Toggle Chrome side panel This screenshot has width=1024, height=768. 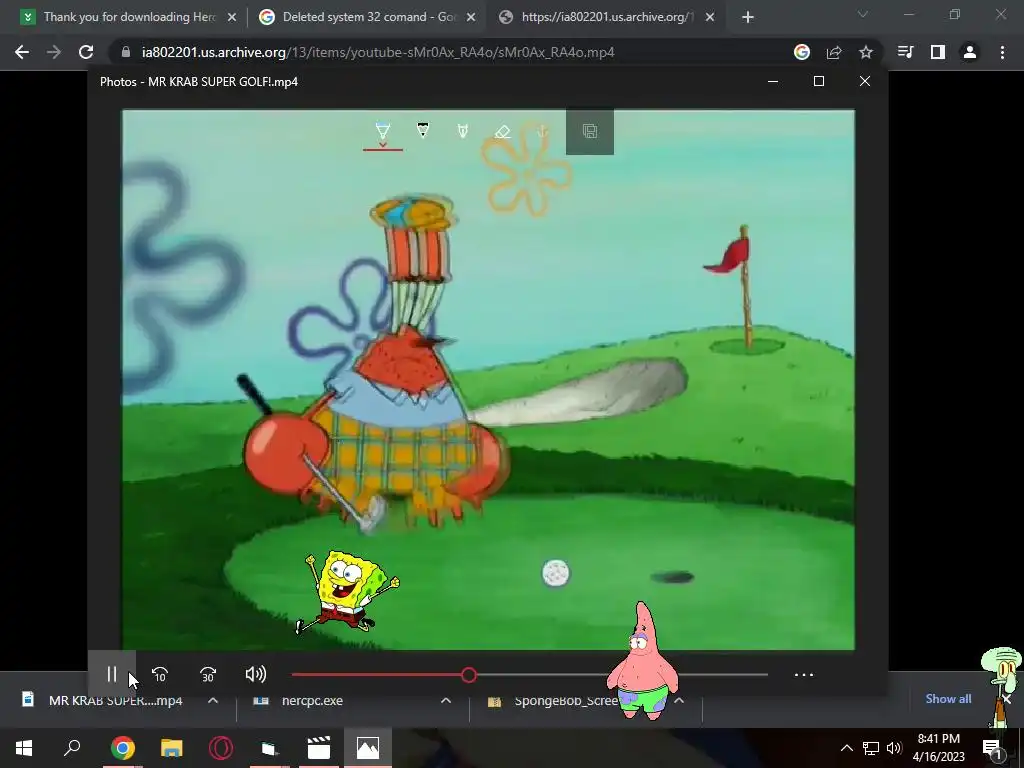[938, 52]
